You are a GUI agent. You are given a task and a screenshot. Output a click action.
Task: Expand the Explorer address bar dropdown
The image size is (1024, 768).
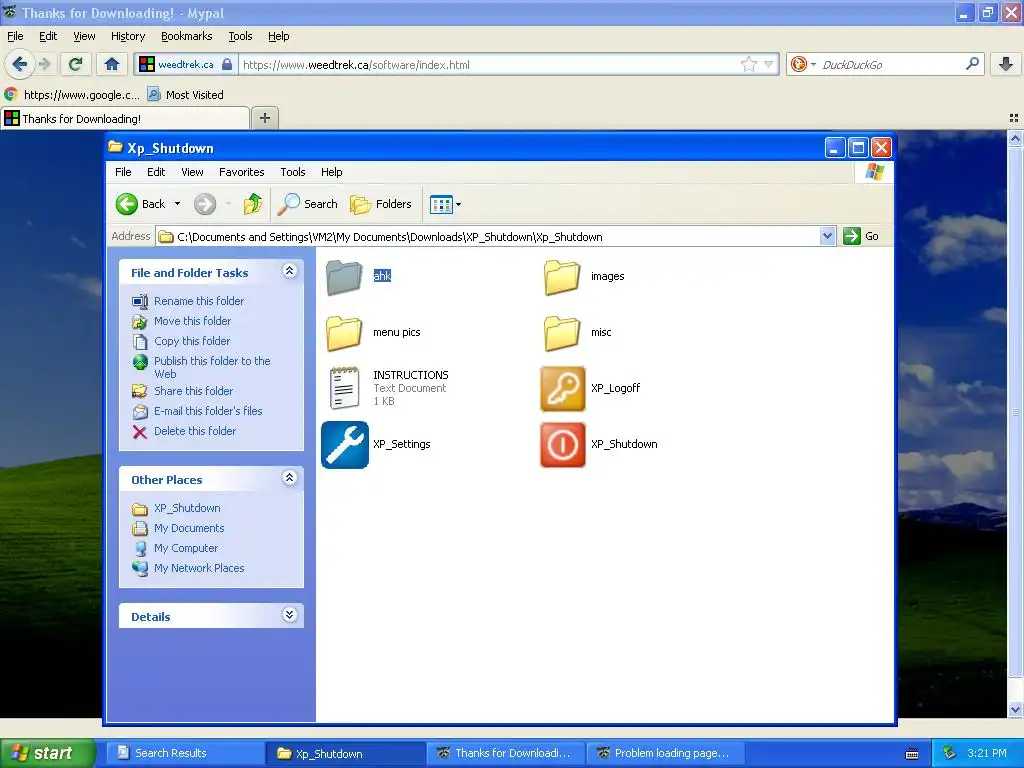click(x=827, y=236)
